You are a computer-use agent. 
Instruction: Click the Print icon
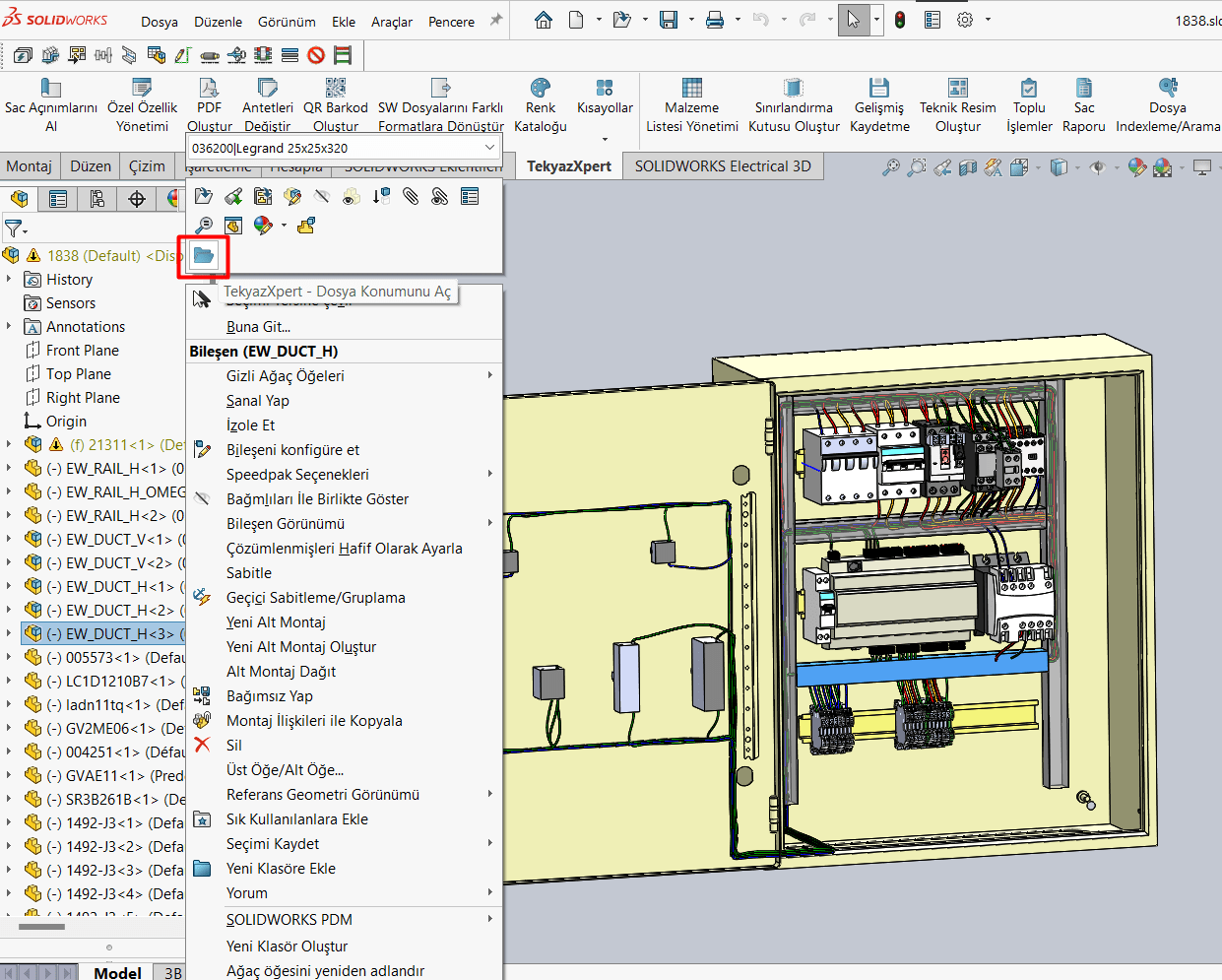(x=715, y=20)
